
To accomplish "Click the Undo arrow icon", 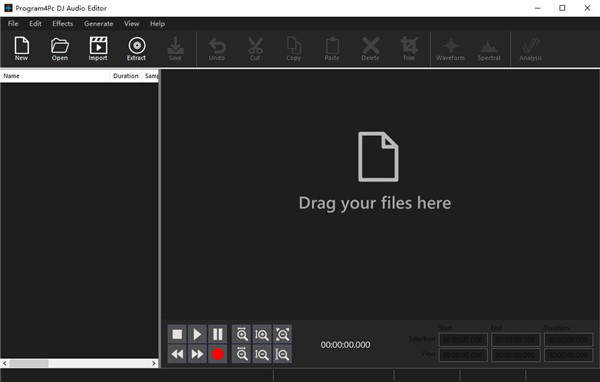I will [x=217, y=48].
